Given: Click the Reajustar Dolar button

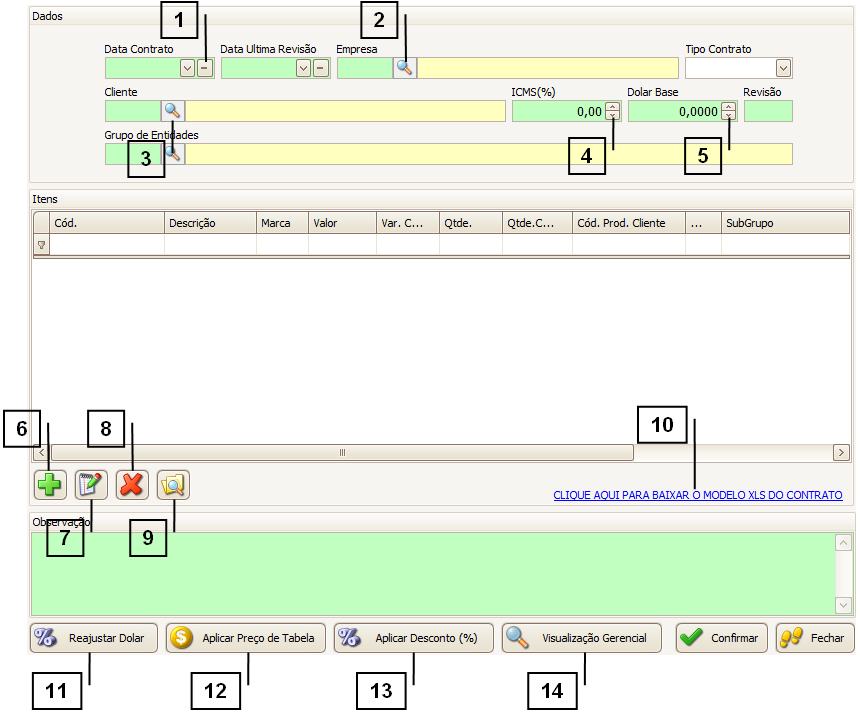Looking at the screenshot, I should point(94,638).
